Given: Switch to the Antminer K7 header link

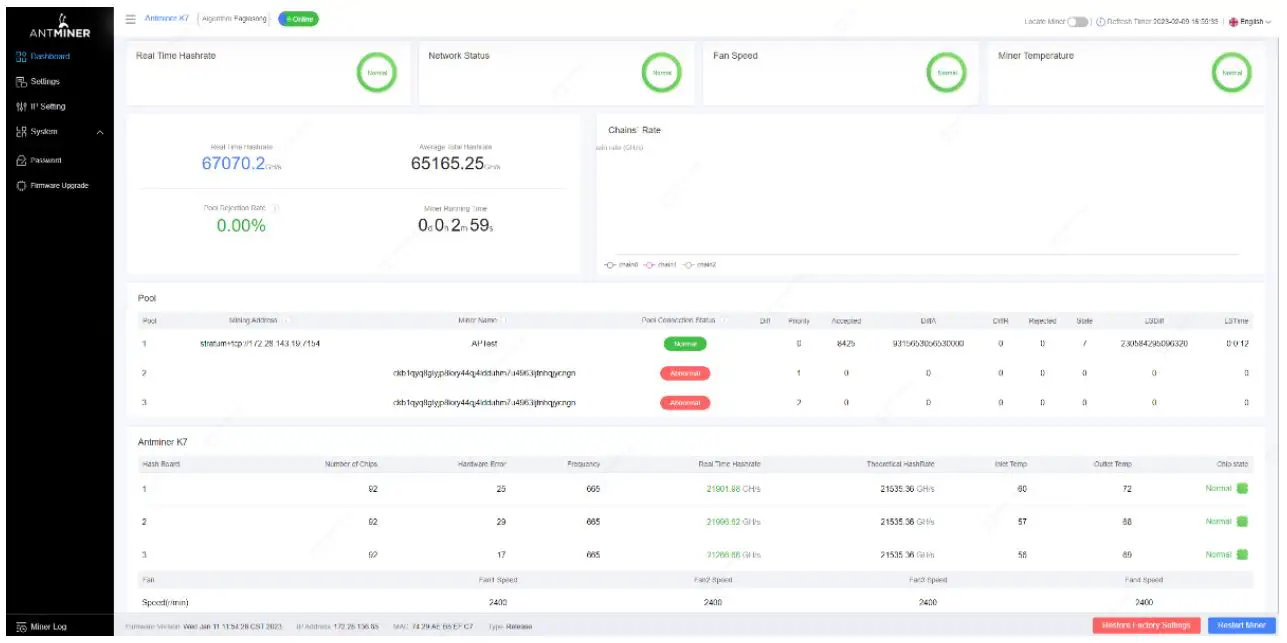Looking at the screenshot, I should pyautogui.click(x=167, y=18).
